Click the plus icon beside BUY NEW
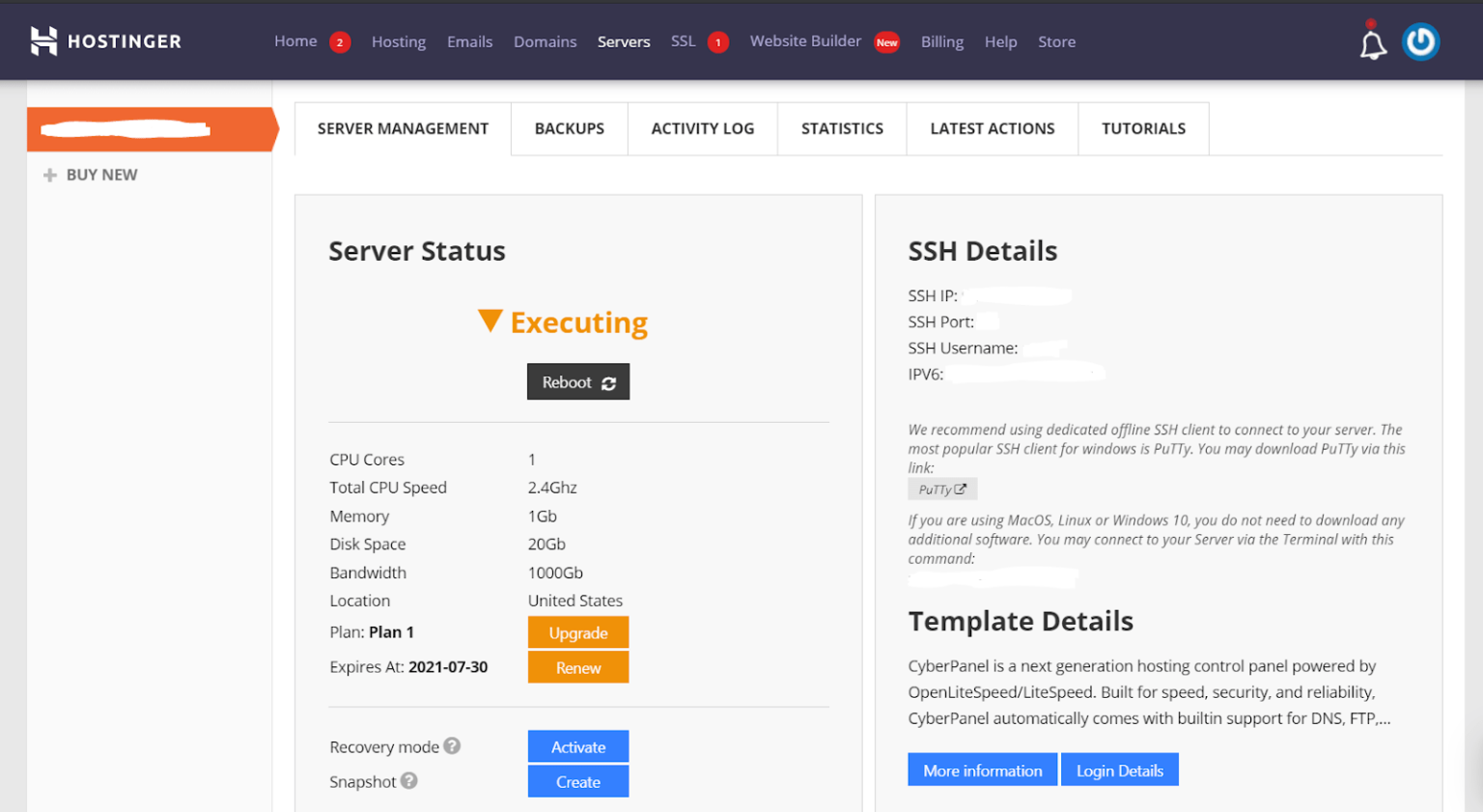 (x=47, y=175)
